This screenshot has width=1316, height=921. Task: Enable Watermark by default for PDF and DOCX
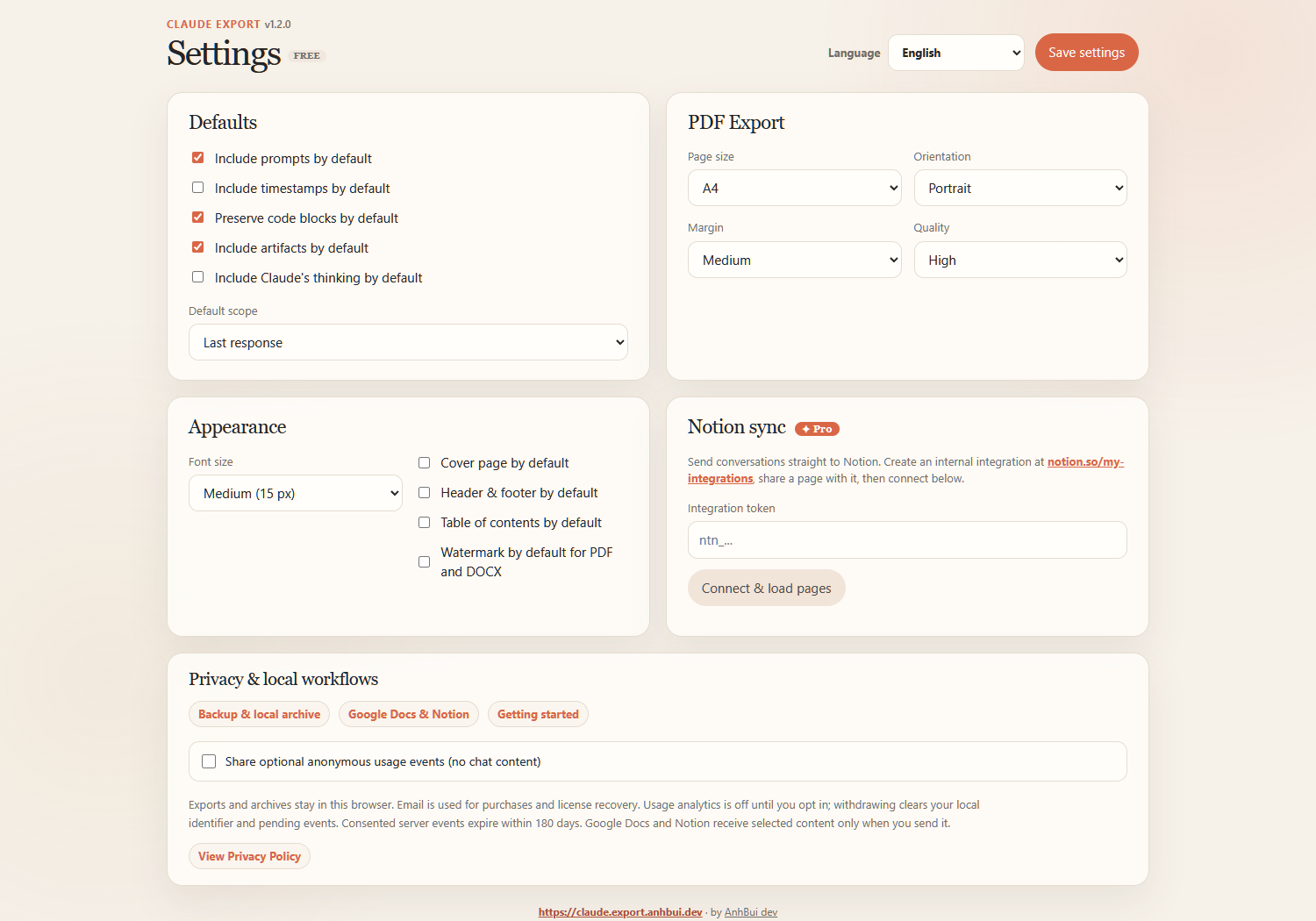tap(424, 561)
